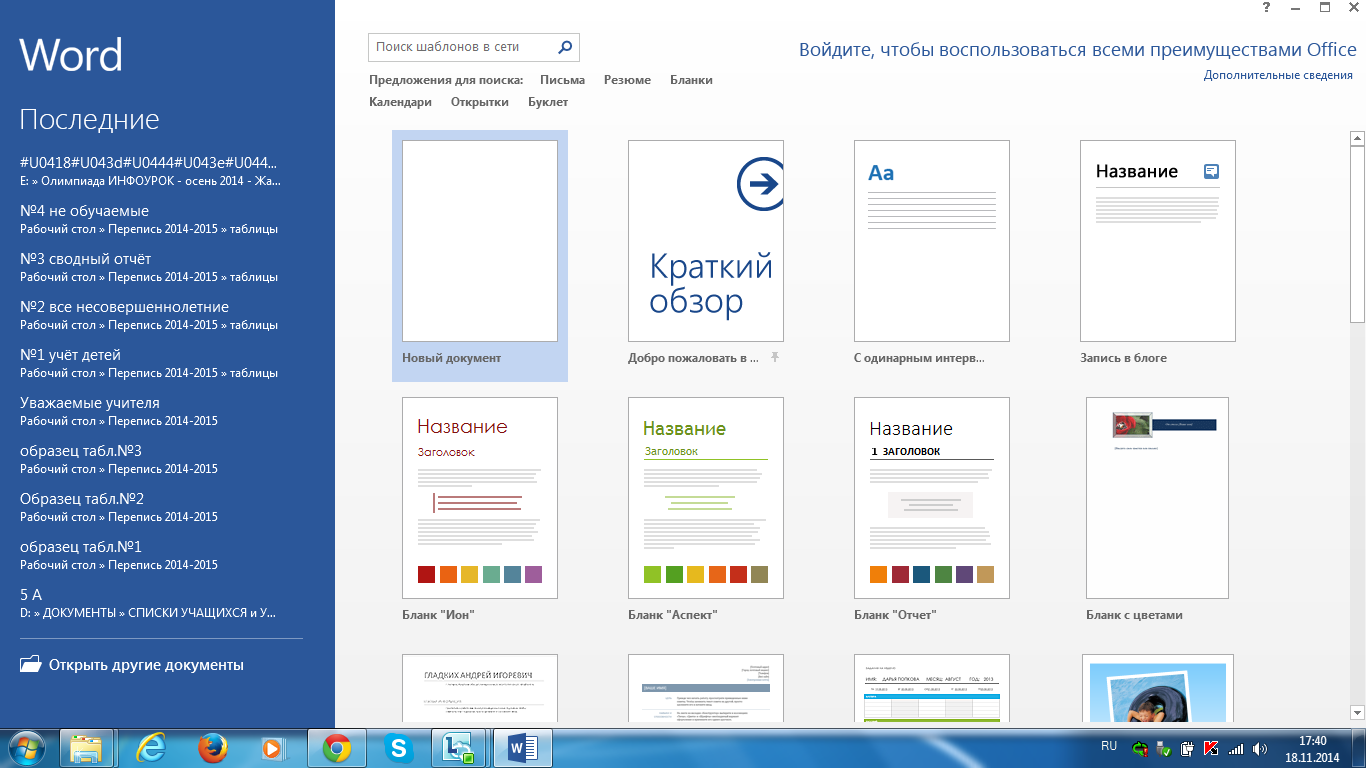Click the sign-in link Войдите, чтобы воспользоваться
Image resolution: width=1366 pixels, height=768 pixels.
[x=1078, y=50]
